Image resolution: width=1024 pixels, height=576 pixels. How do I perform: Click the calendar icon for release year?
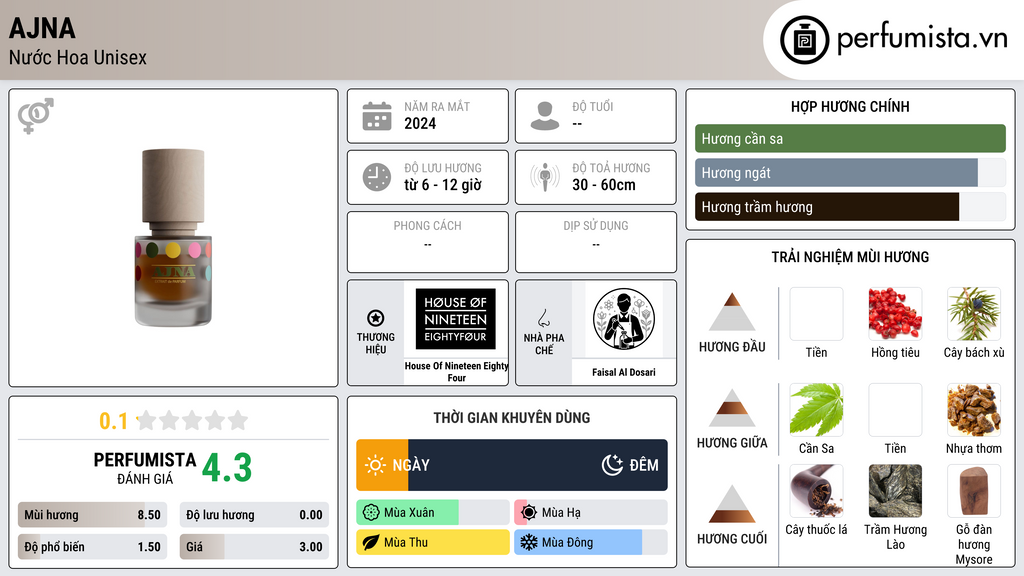[377, 116]
